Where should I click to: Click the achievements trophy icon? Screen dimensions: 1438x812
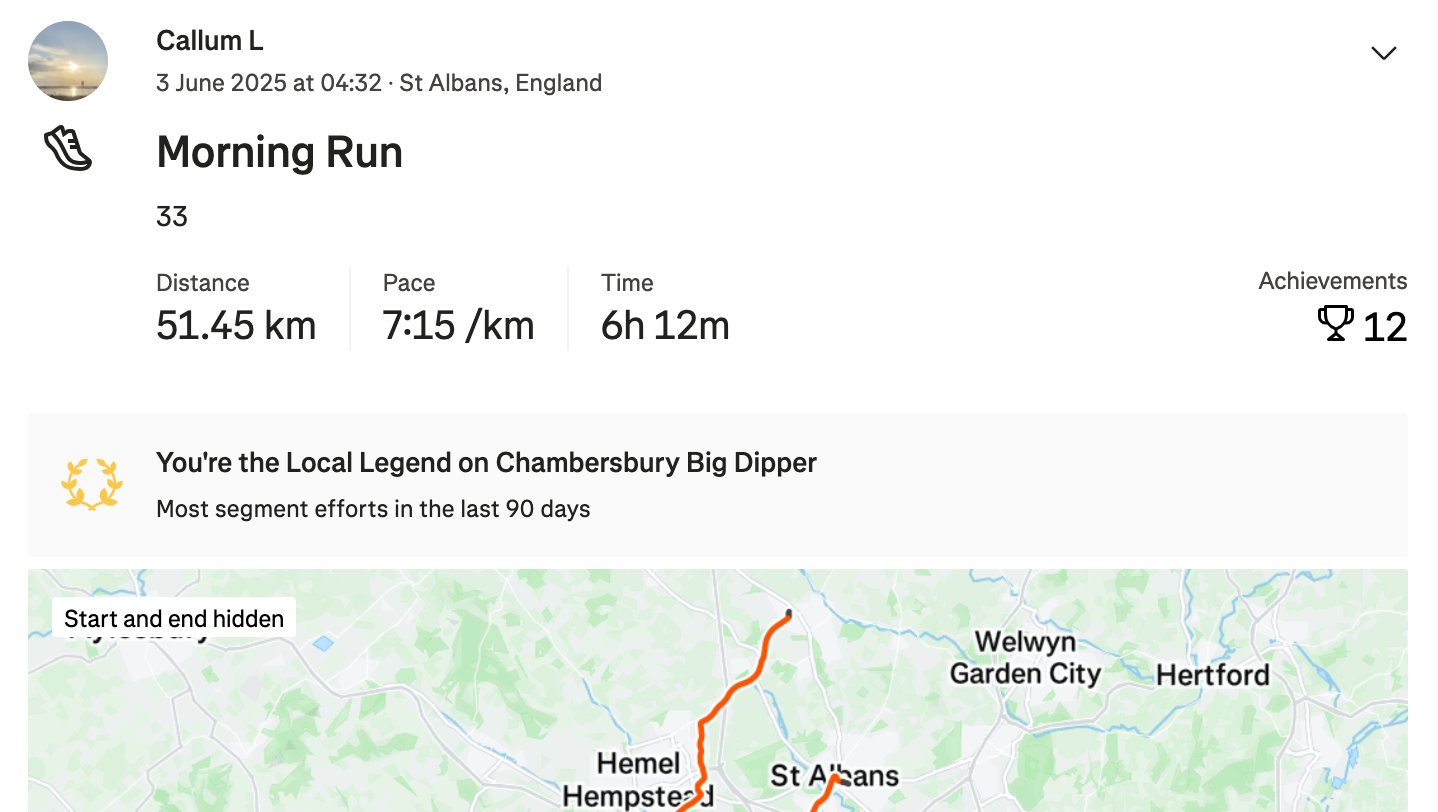[x=1335, y=324]
